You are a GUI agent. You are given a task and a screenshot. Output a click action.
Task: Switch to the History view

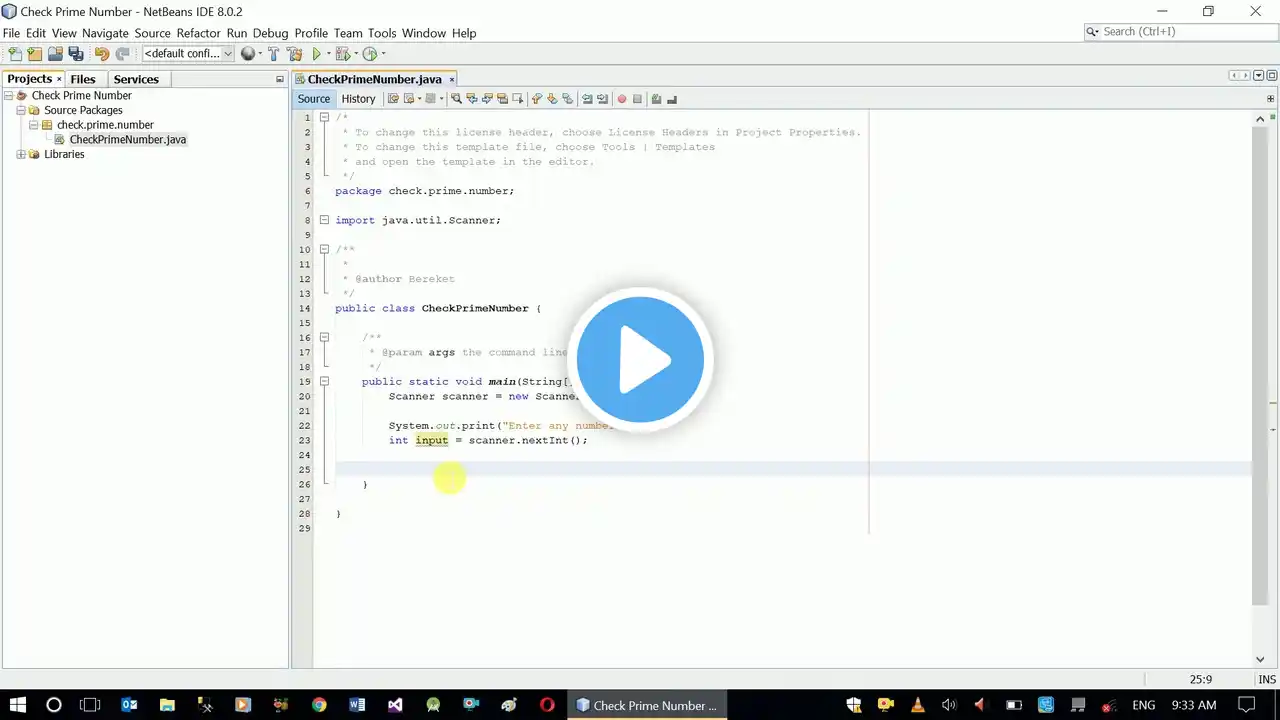point(358,99)
